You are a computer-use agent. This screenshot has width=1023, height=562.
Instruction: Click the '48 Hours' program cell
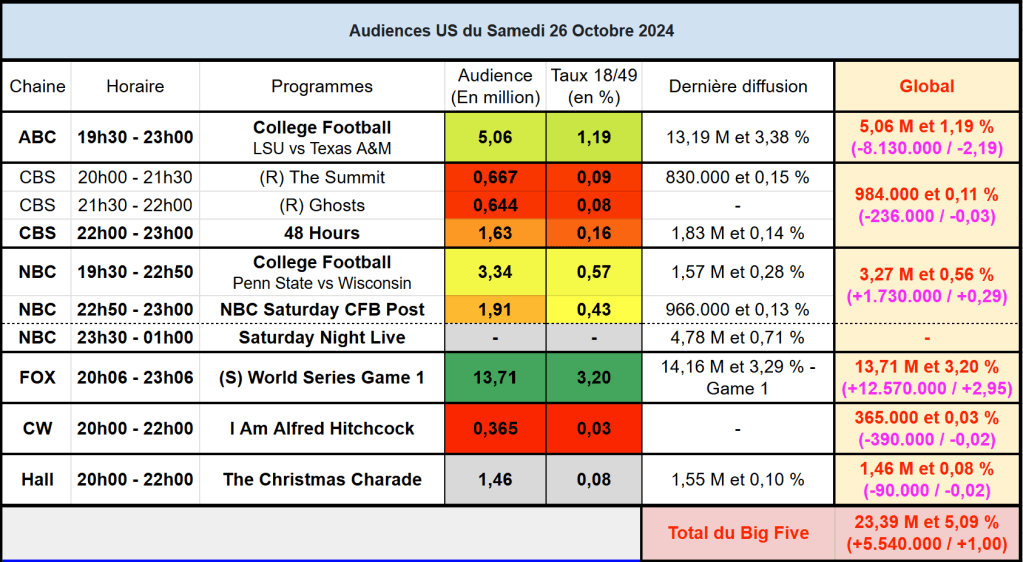pos(322,234)
